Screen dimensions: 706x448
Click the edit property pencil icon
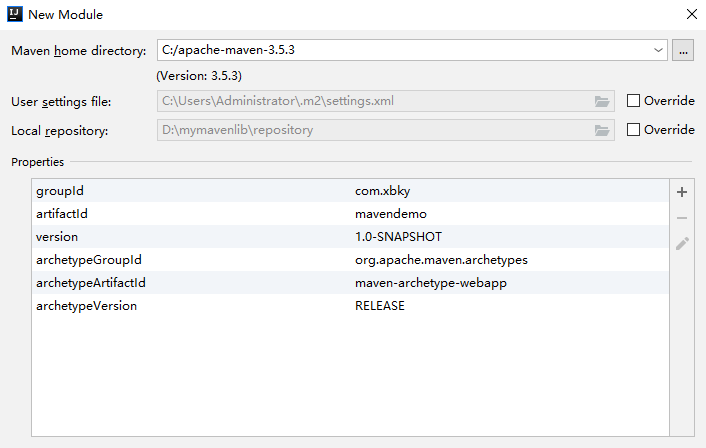[682, 243]
